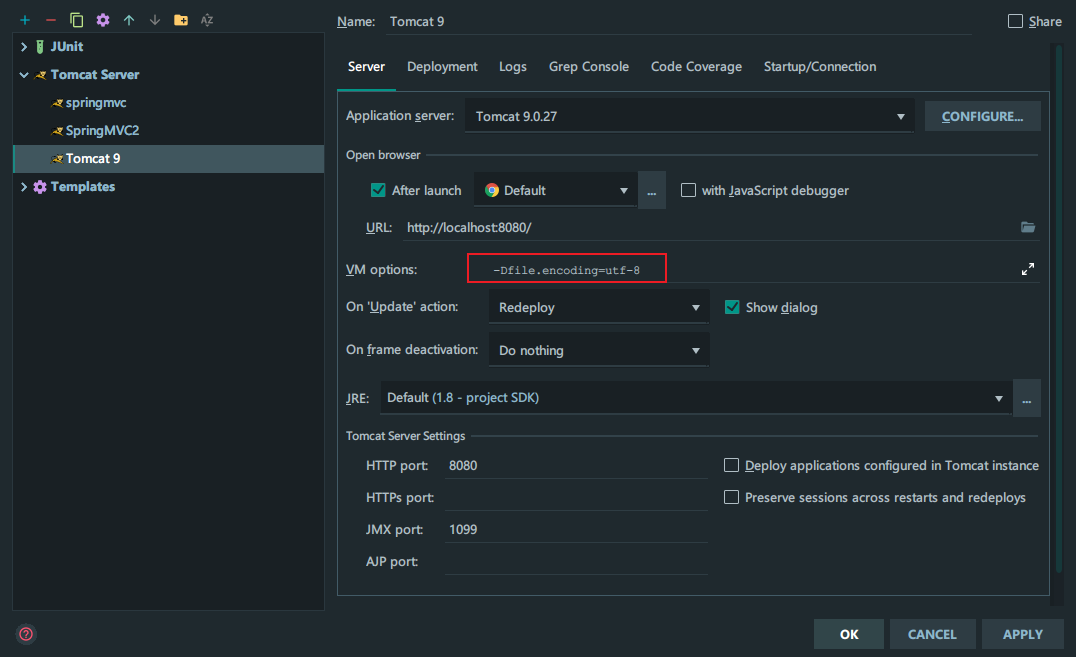This screenshot has width=1076, height=657.
Task: Toggle the Share checkbox
Action: pos(1015,21)
